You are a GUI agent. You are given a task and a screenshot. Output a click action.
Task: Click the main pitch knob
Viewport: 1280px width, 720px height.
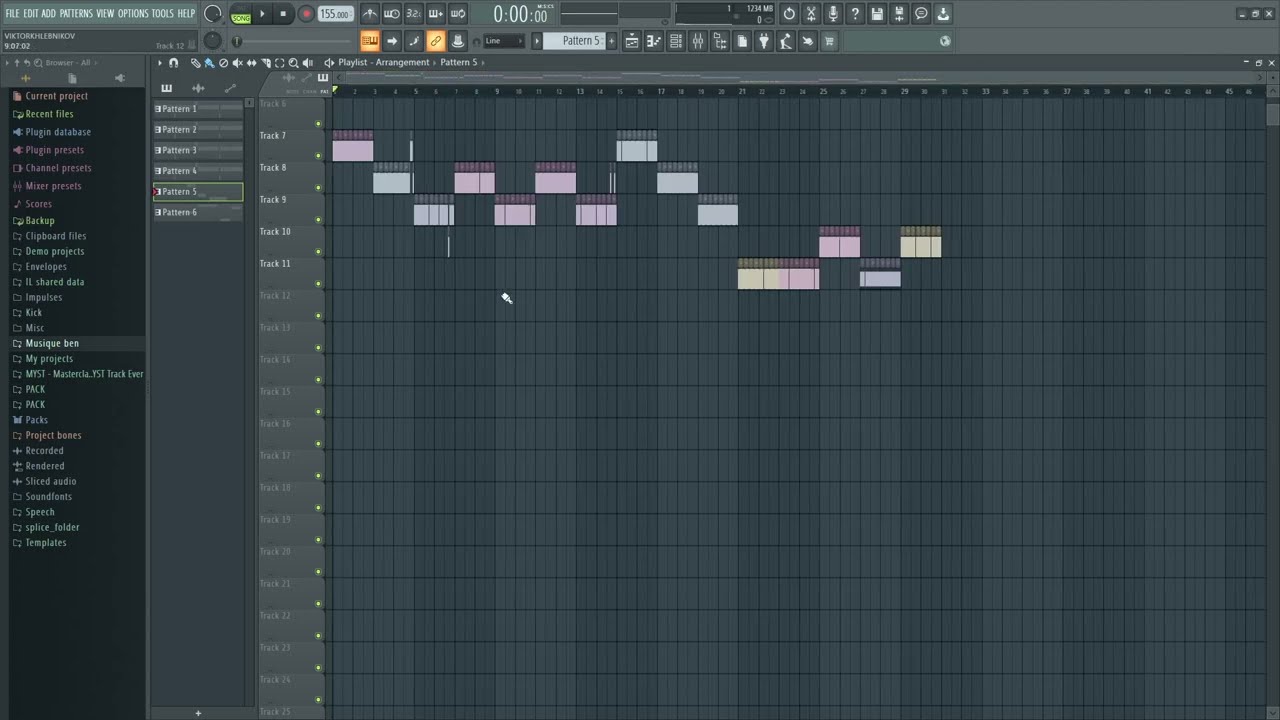pos(213,41)
